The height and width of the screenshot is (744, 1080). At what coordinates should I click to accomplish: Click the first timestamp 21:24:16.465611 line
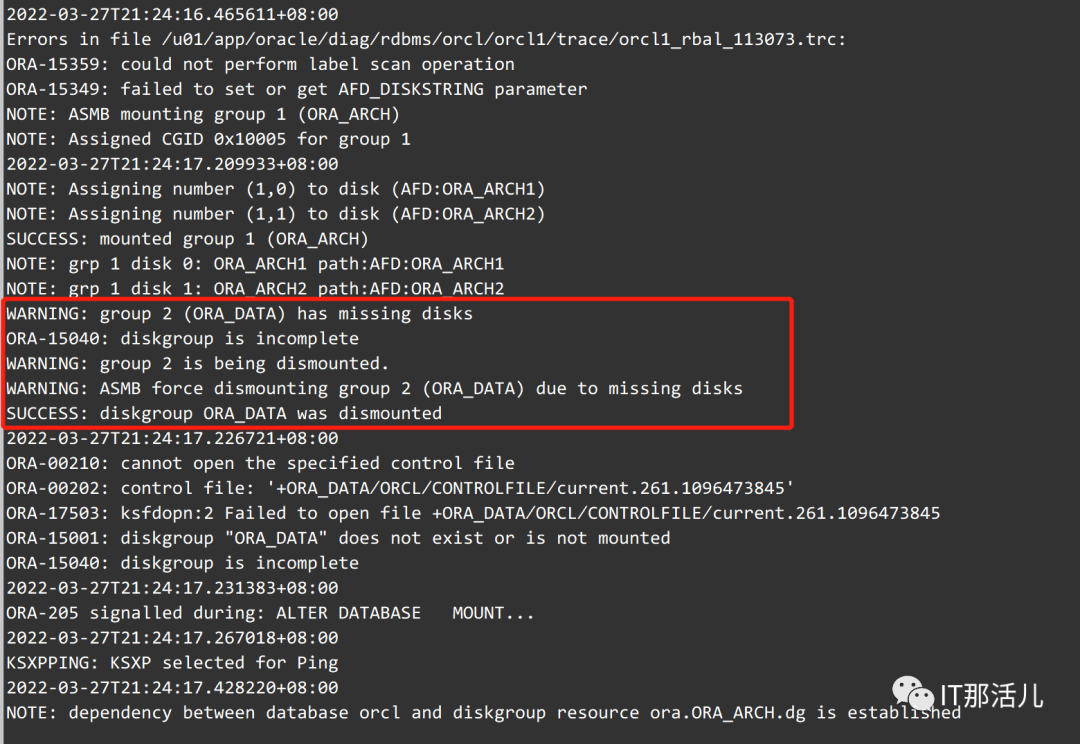coord(172,14)
